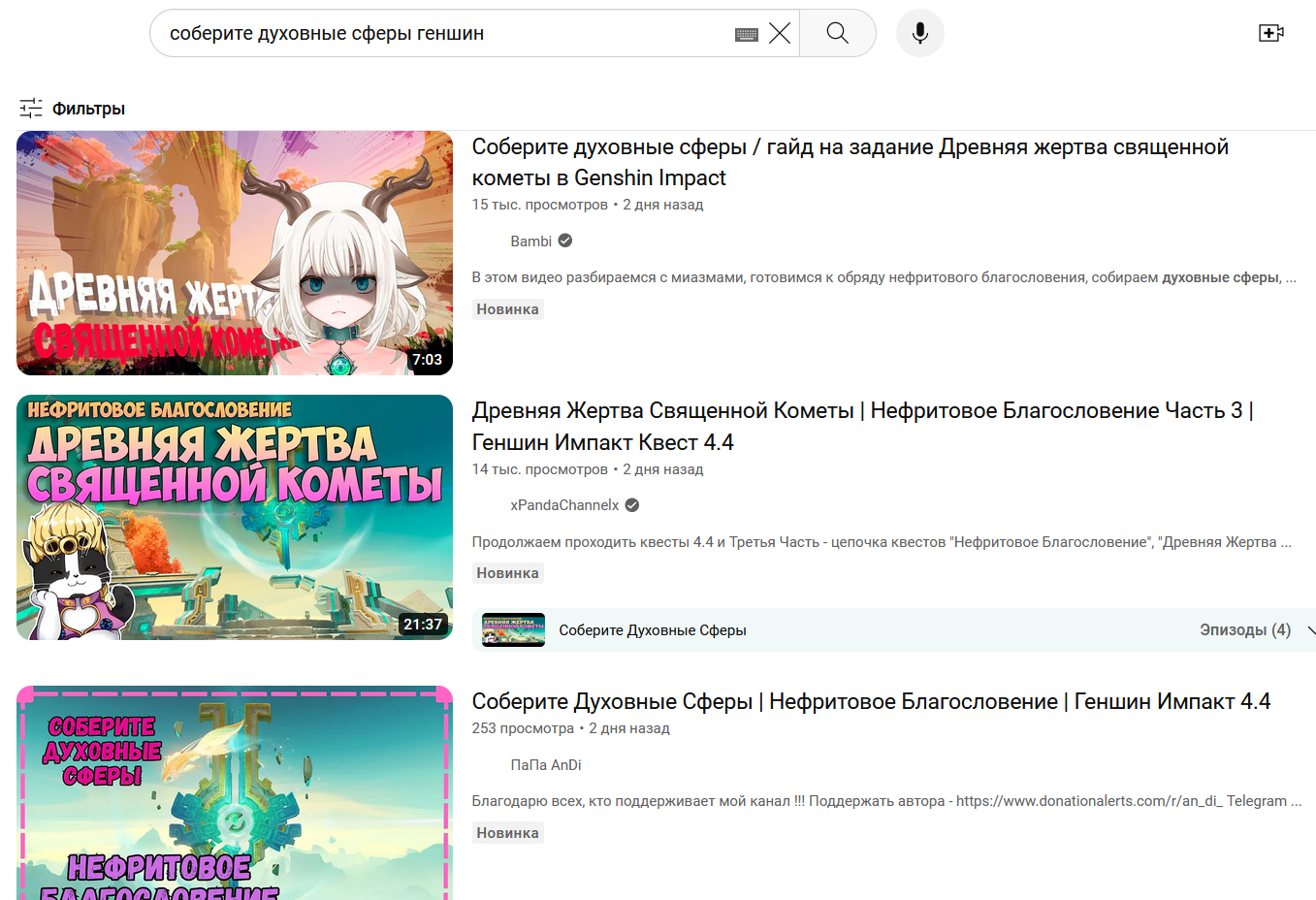Click the 7:03 duration badge

pyautogui.click(x=427, y=360)
